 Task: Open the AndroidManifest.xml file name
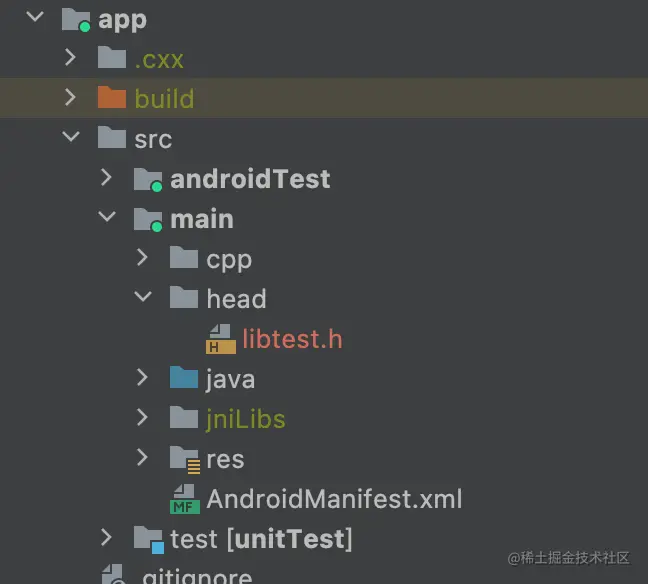click(334, 499)
